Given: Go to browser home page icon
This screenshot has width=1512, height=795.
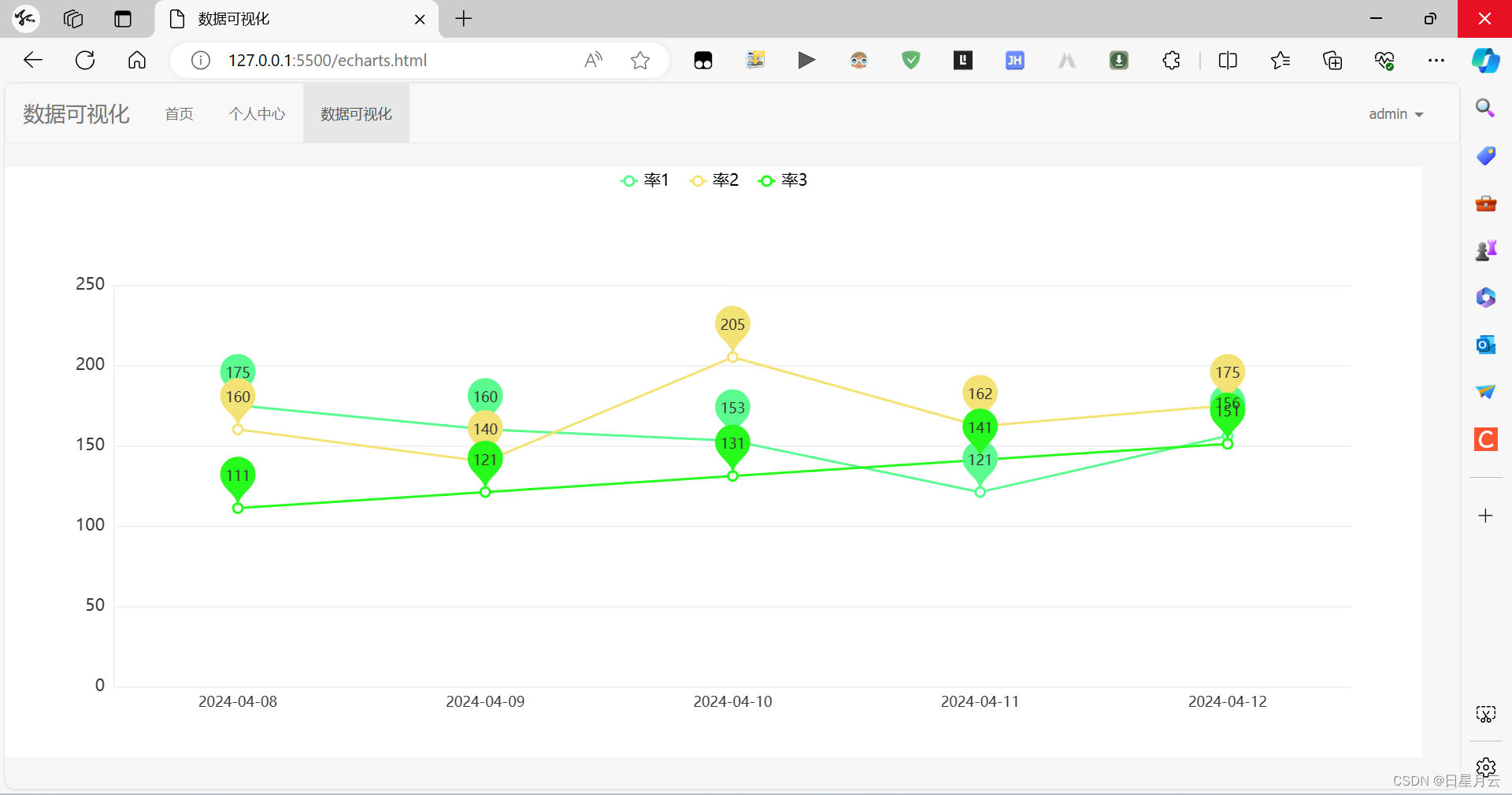Looking at the screenshot, I should pos(137,60).
